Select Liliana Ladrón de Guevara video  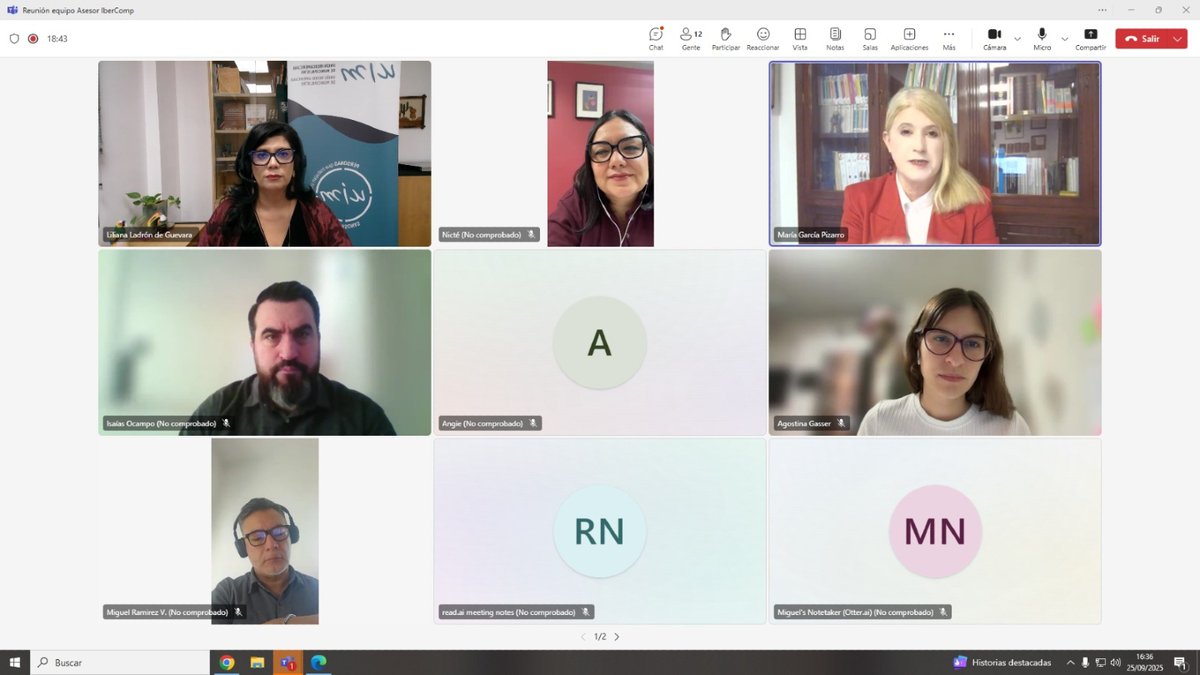click(265, 154)
